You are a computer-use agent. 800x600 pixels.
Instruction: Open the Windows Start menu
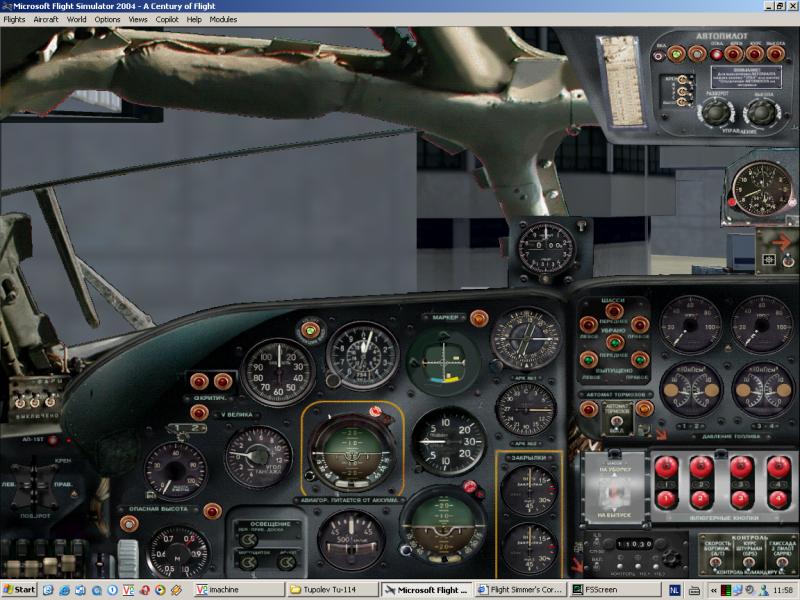(x=19, y=590)
